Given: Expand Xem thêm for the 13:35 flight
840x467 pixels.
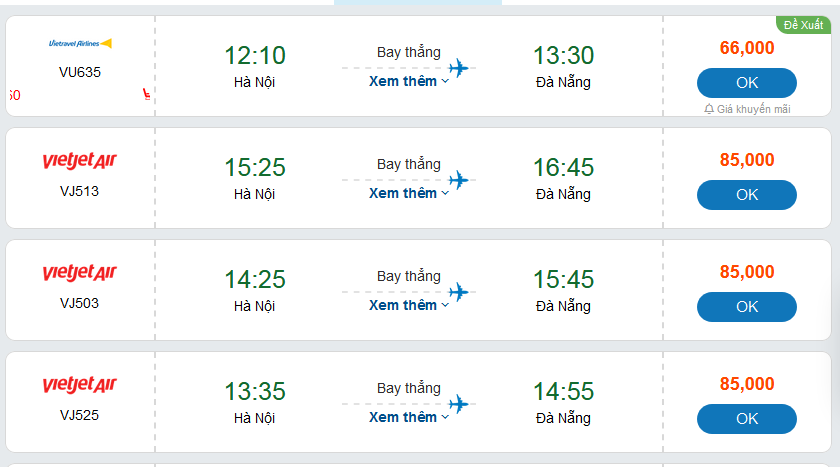Looking at the screenshot, I should (408, 417).
